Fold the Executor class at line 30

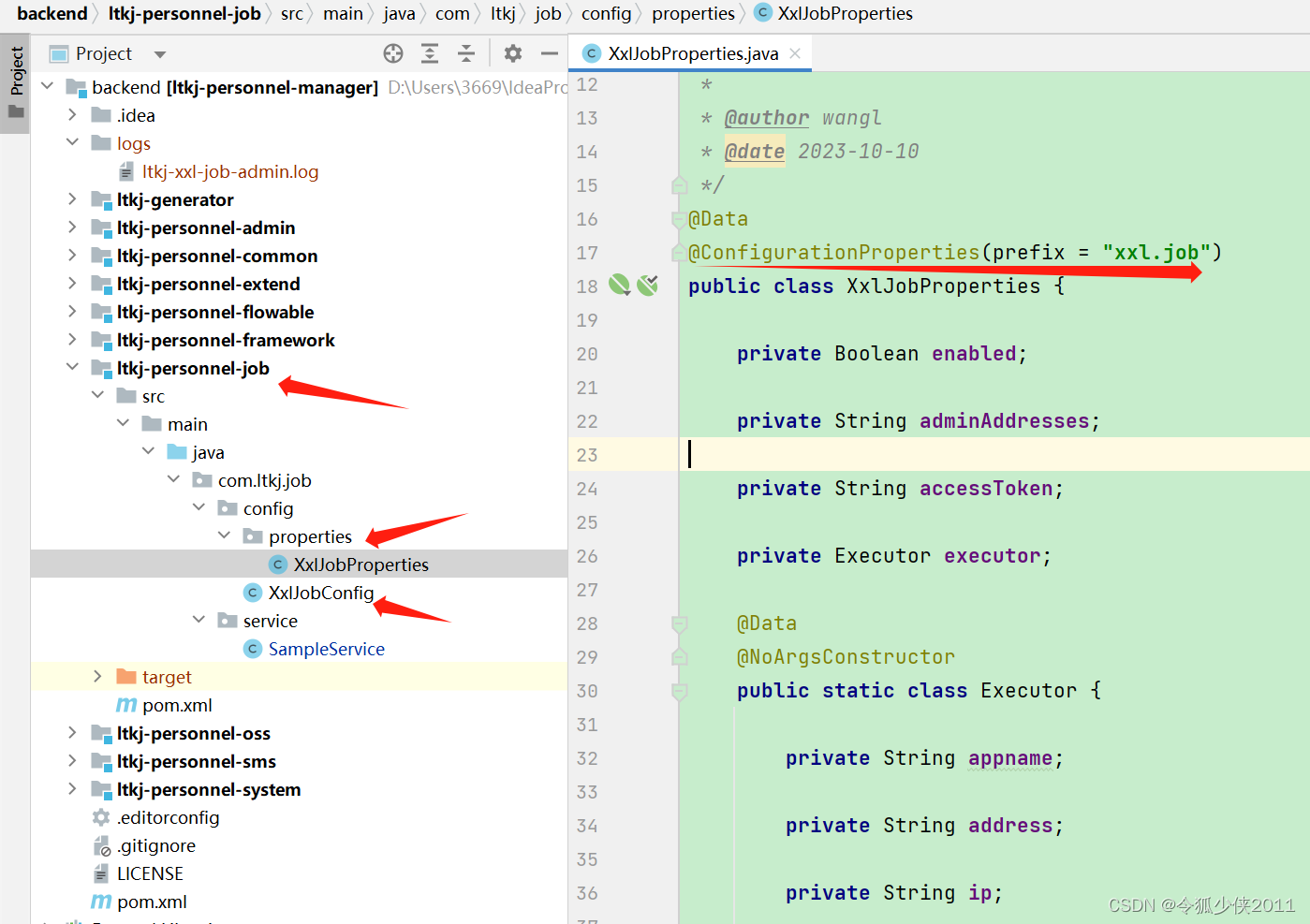pyautogui.click(x=680, y=691)
